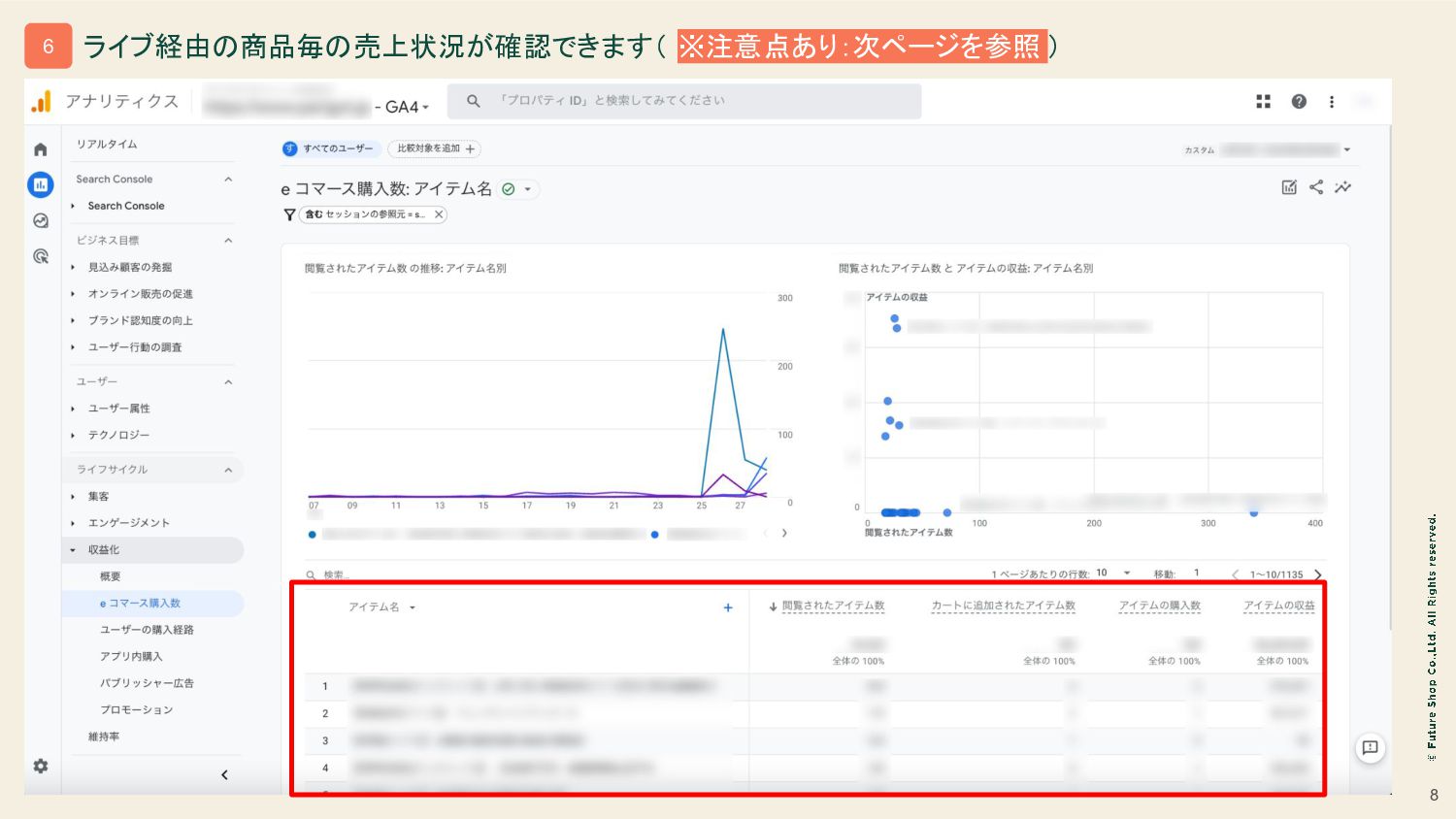1456x819 pixels.
Task: Sort by カートに追加されたアイテム数 column
Action: click(x=1004, y=606)
